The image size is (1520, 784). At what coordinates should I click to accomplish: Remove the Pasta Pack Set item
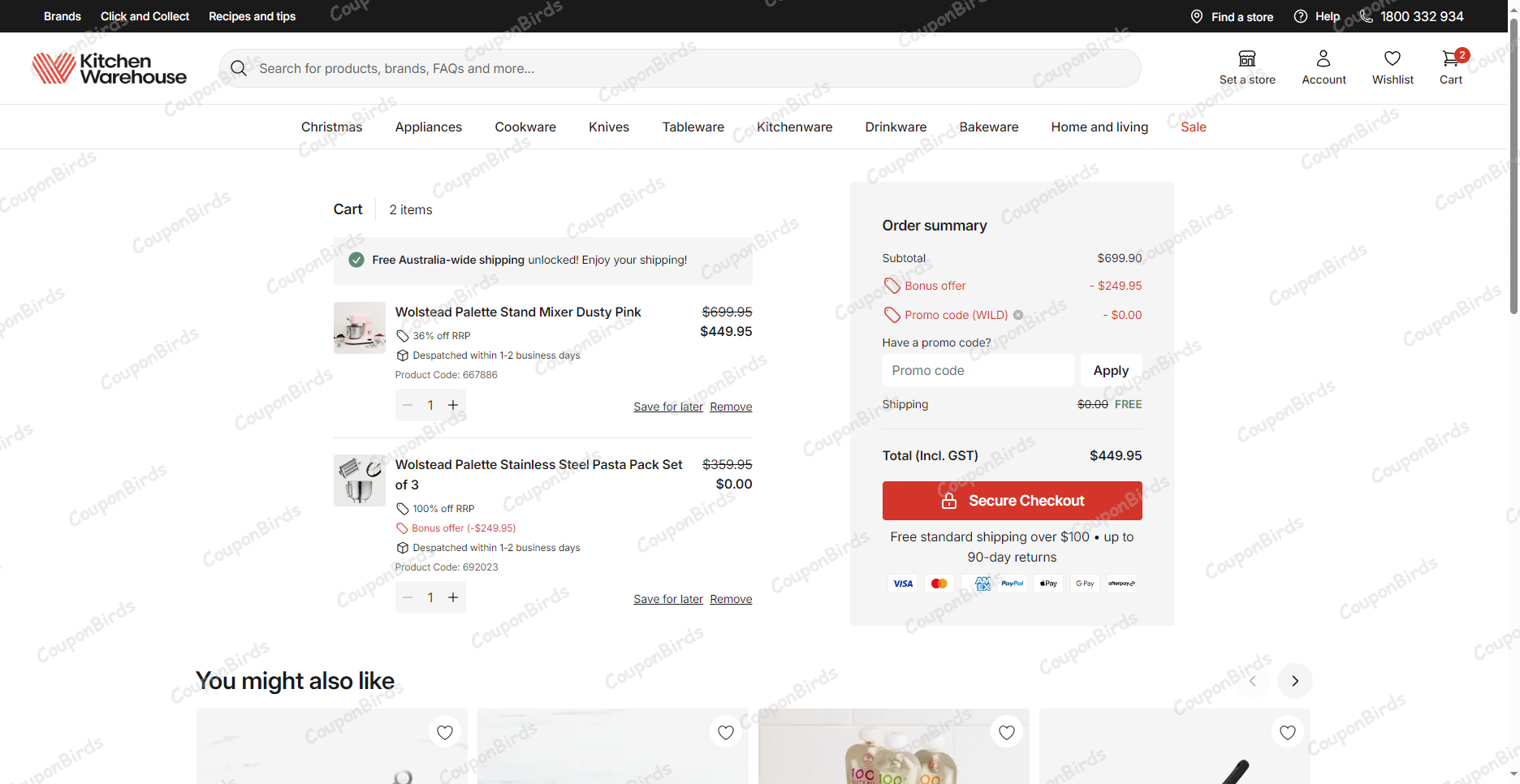tap(731, 599)
